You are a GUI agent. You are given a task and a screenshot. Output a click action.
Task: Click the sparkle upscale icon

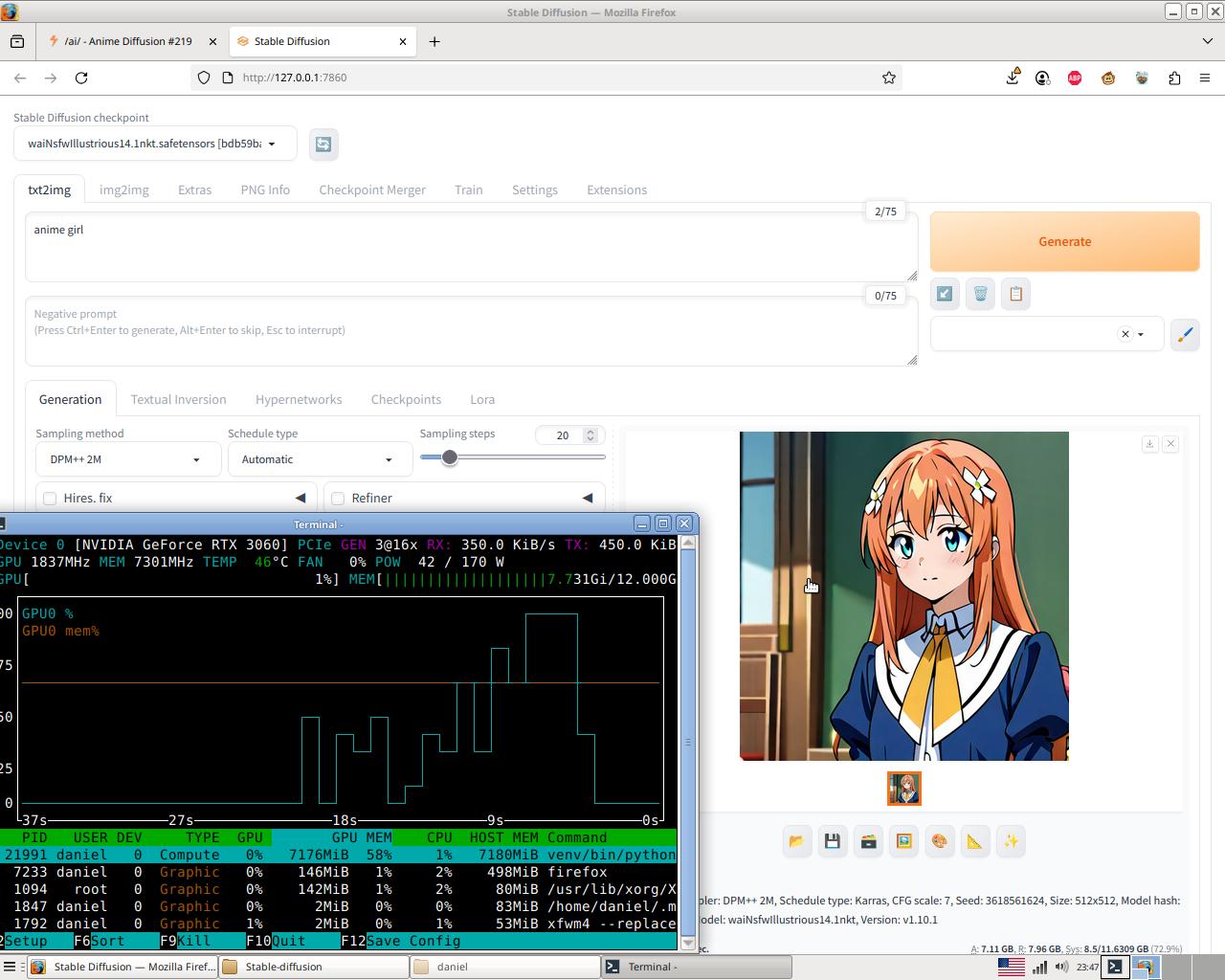click(1011, 841)
